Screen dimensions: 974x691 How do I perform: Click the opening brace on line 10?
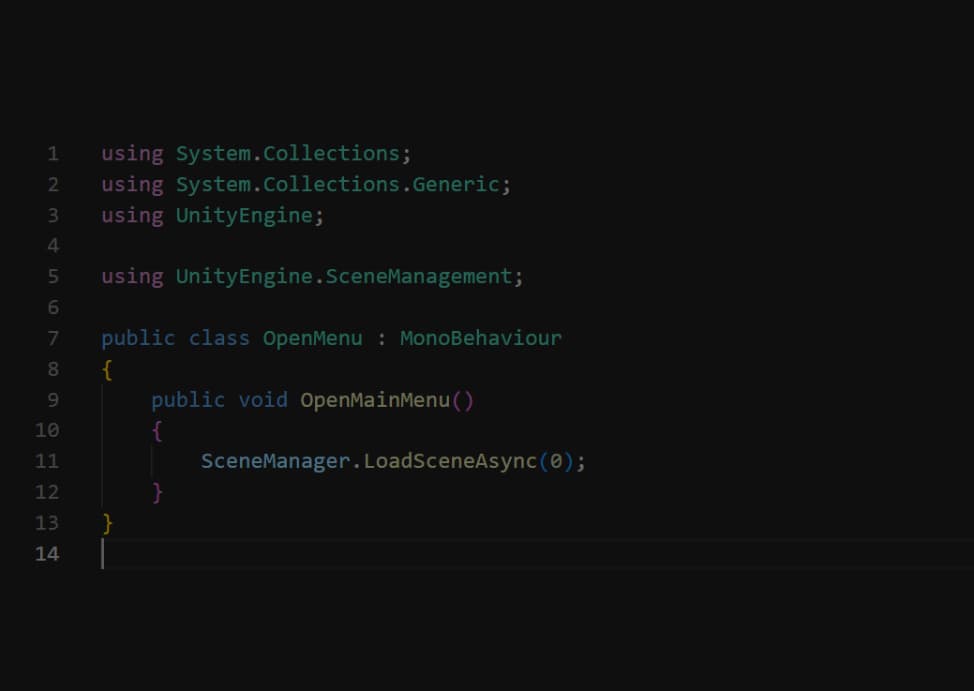point(157,431)
